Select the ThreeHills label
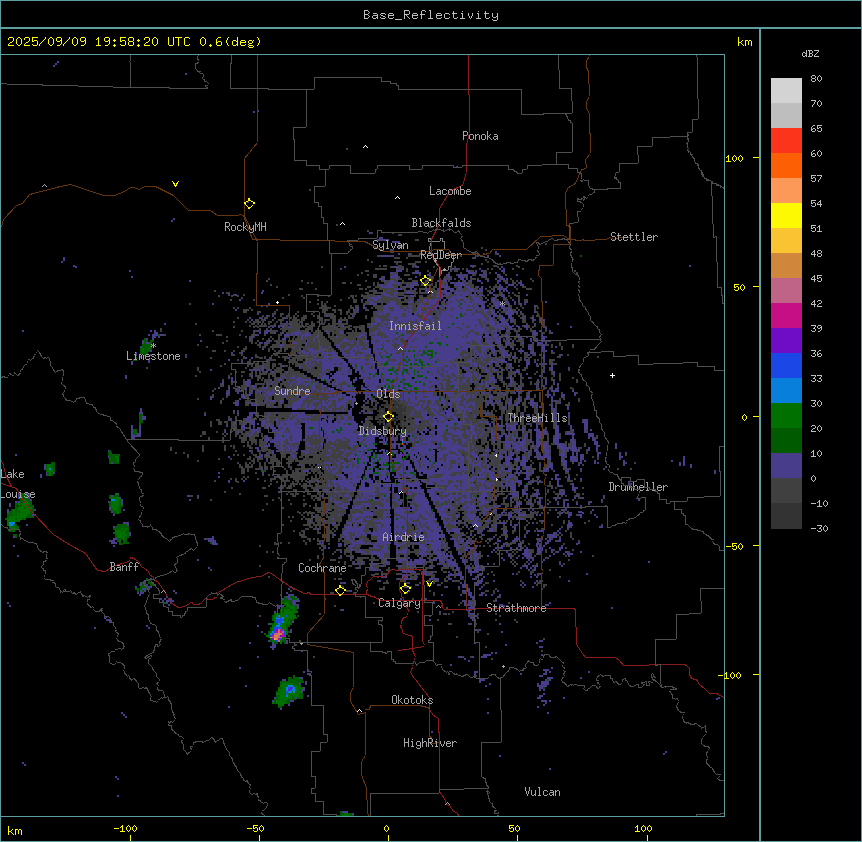This screenshot has width=862, height=842. point(537,418)
